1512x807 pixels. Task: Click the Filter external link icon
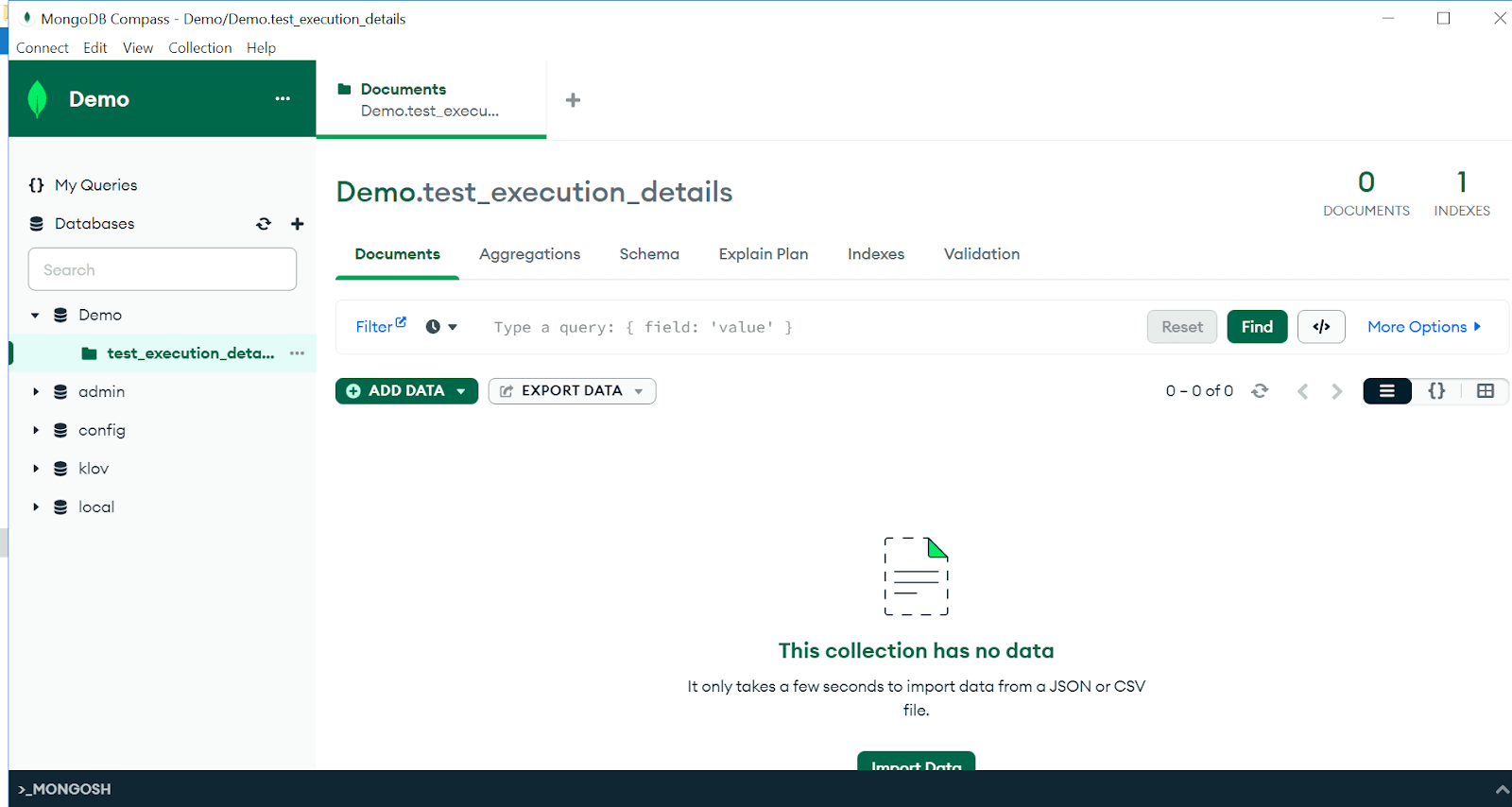(x=401, y=322)
